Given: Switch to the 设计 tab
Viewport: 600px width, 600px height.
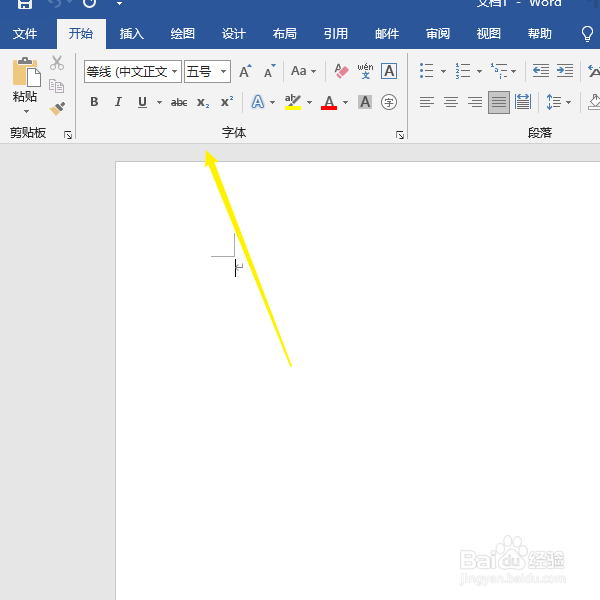Looking at the screenshot, I should click(233, 34).
